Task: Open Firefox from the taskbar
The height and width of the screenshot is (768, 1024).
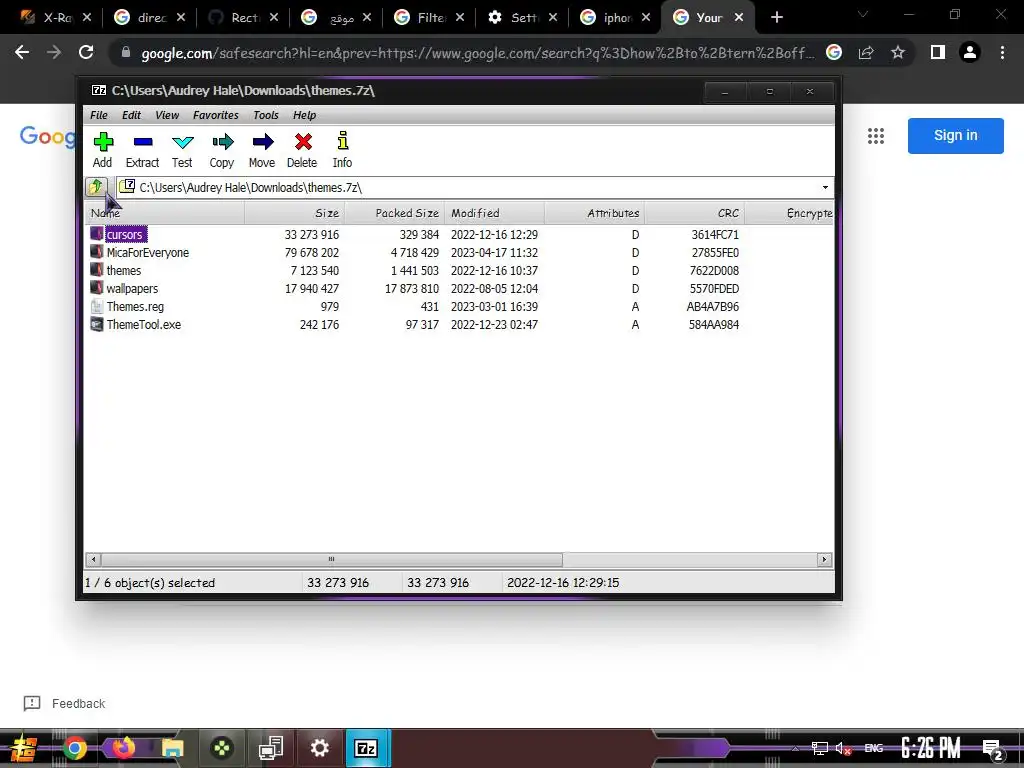Action: (123, 748)
